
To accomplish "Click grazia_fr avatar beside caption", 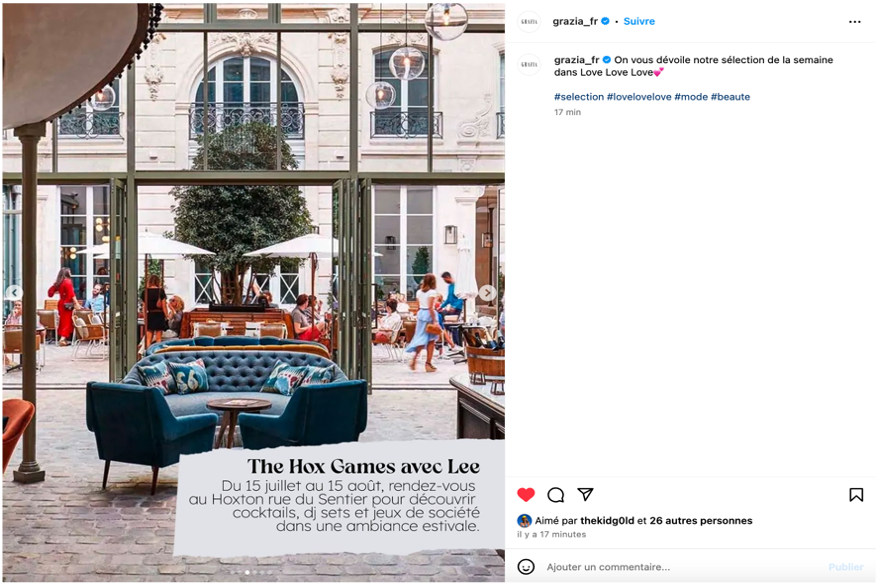I will tap(529, 65).
